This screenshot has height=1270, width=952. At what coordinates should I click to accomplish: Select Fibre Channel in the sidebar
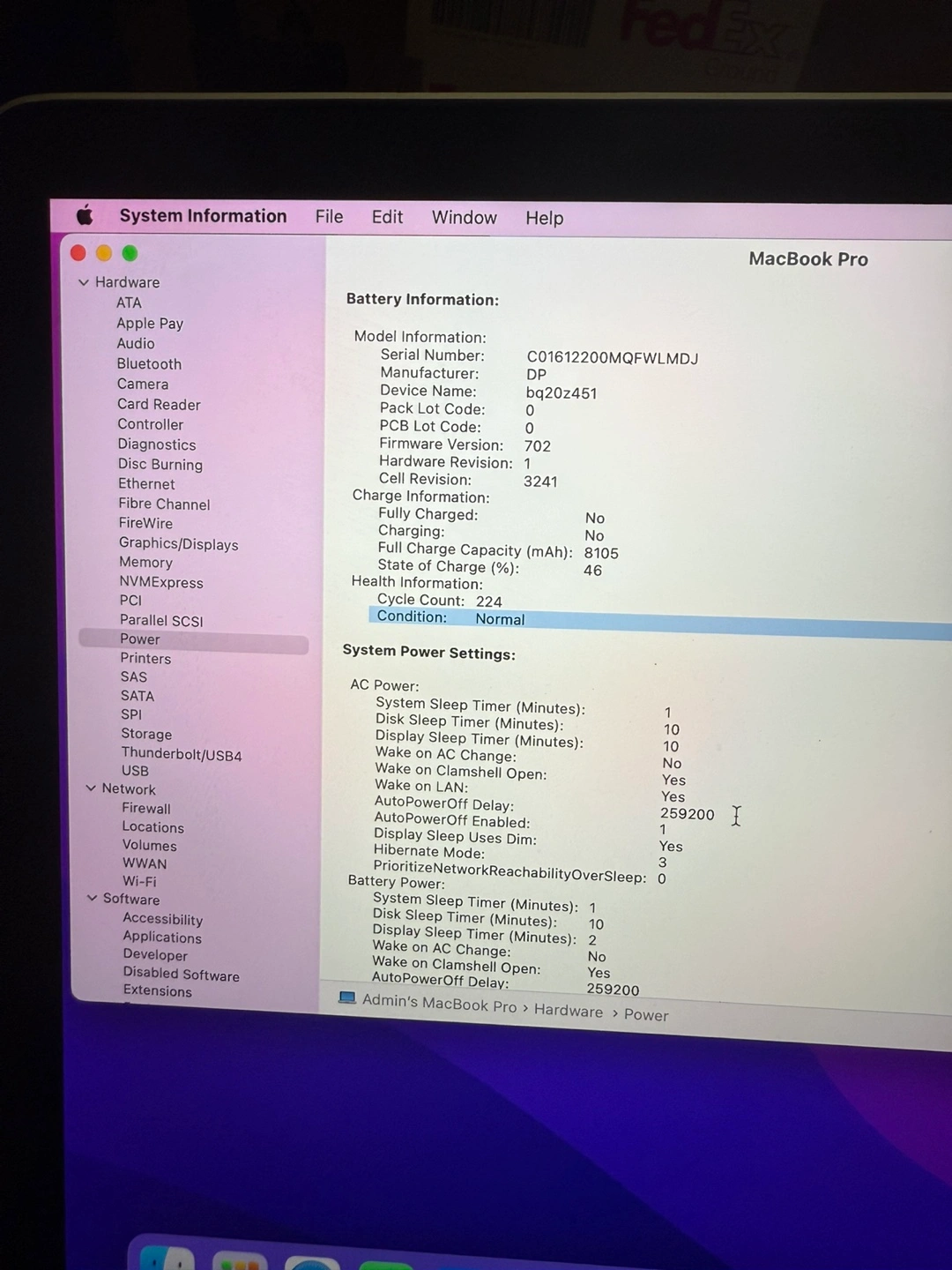164,504
